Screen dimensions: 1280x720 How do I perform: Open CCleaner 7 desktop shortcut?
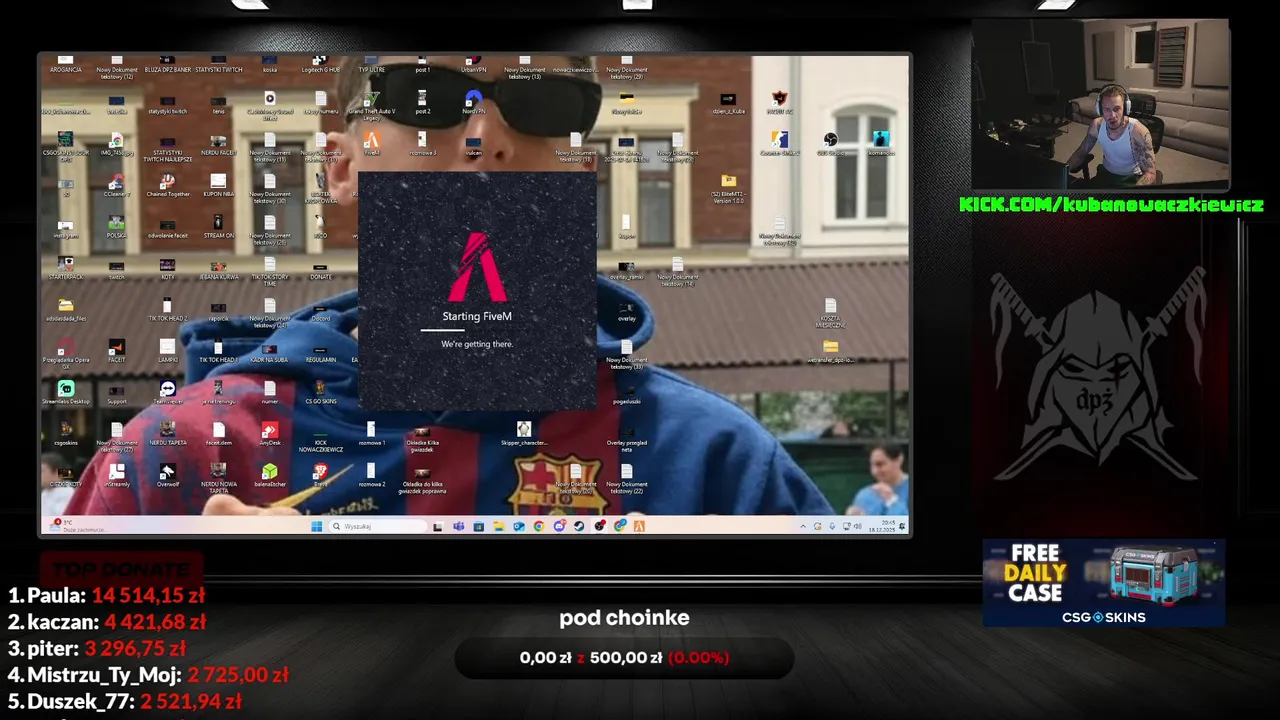click(x=117, y=185)
